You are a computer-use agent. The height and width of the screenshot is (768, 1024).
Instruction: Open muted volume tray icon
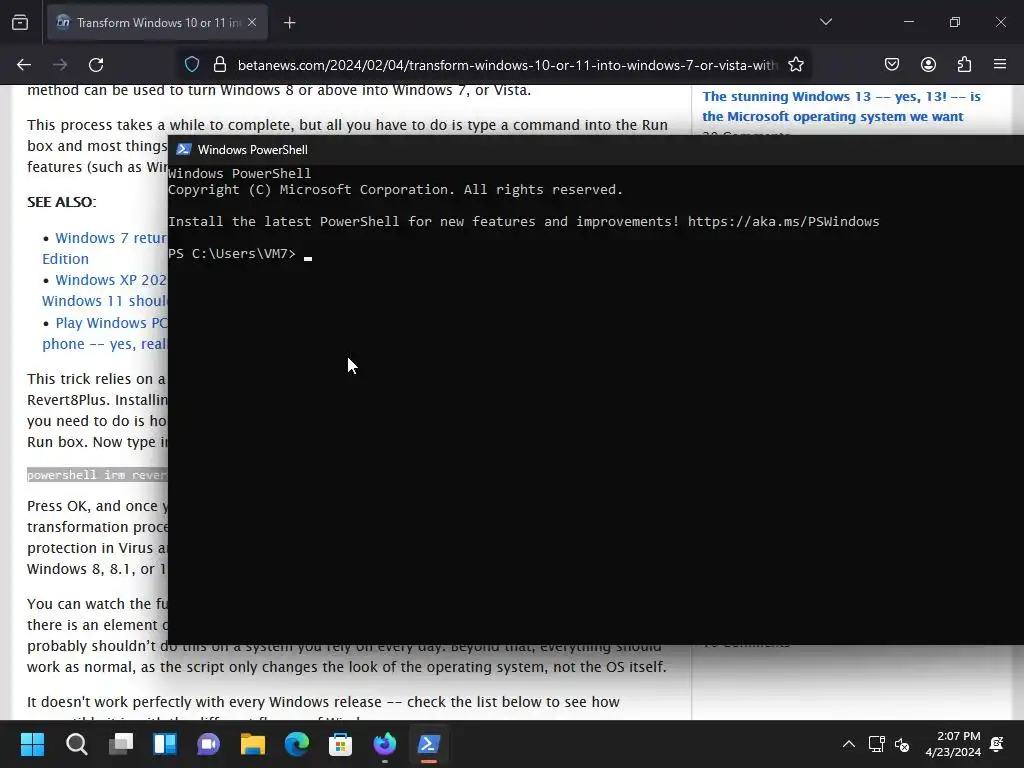[x=902, y=744]
